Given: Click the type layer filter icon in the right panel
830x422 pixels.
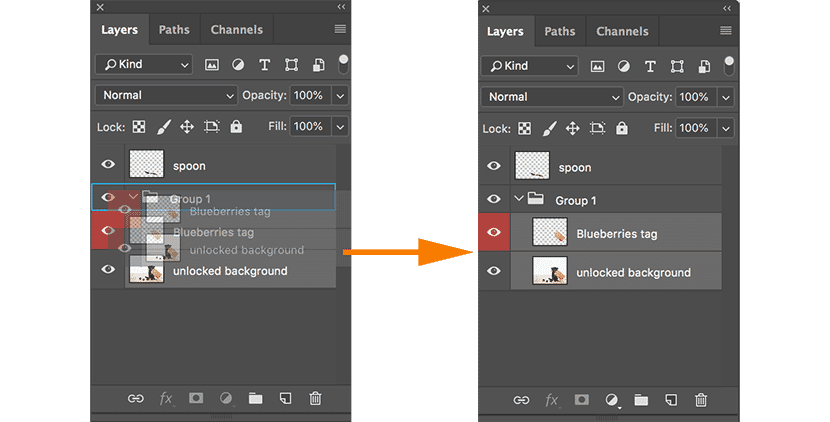Looking at the screenshot, I should pyautogui.click(x=650, y=66).
